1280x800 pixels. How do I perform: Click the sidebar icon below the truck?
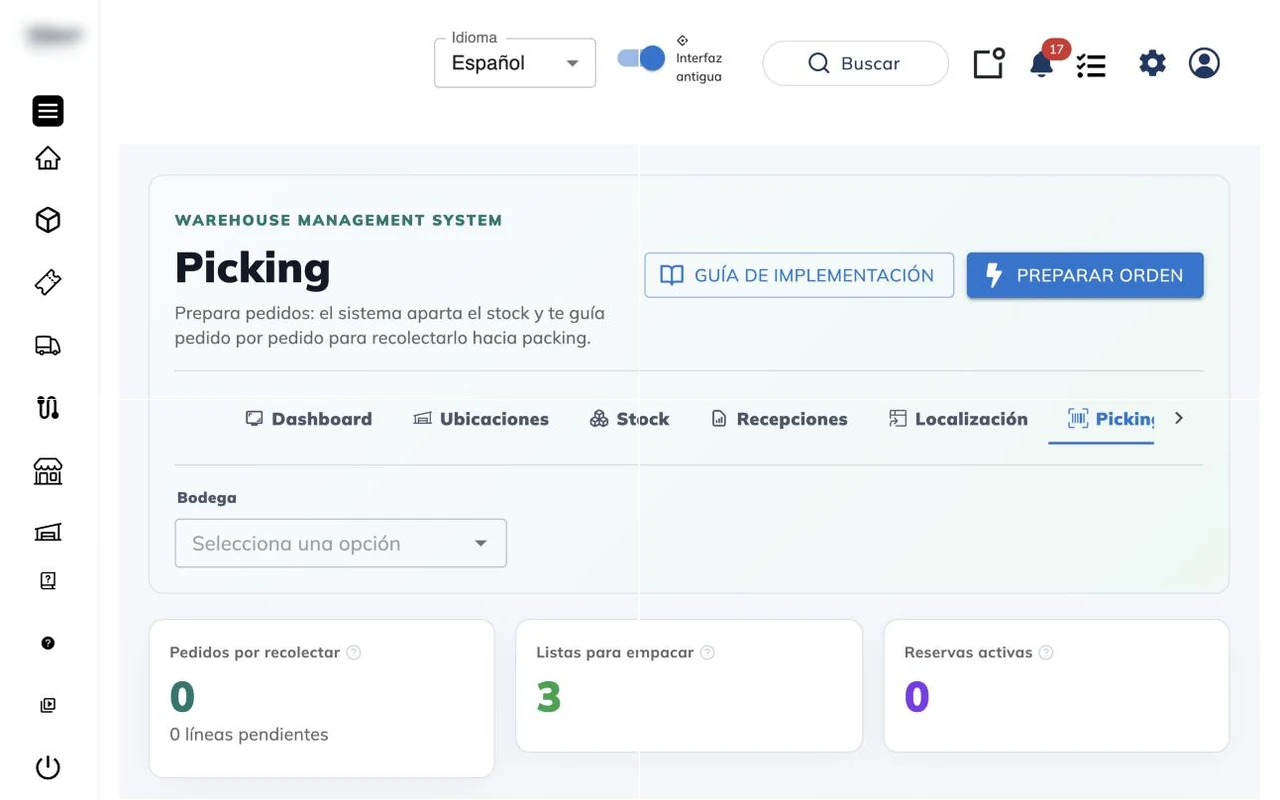(48, 407)
